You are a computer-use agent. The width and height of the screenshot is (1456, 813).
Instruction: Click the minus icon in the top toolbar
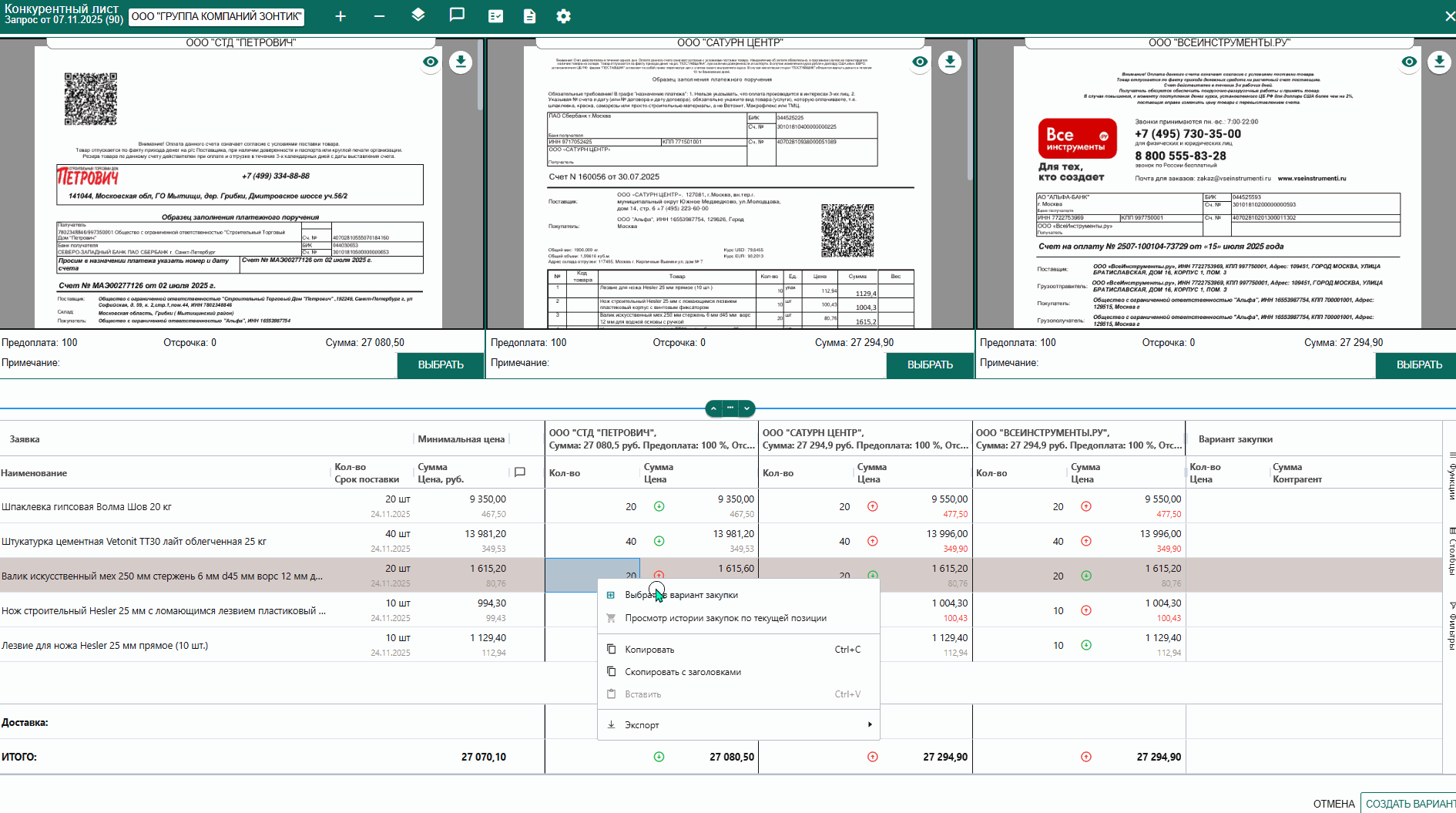click(379, 16)
